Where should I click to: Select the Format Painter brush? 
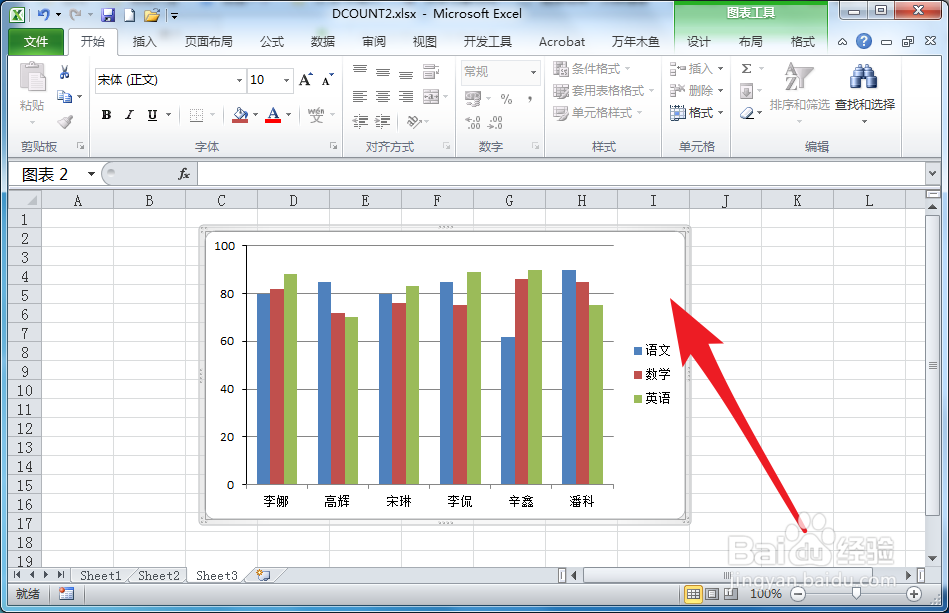pos(65,122)
